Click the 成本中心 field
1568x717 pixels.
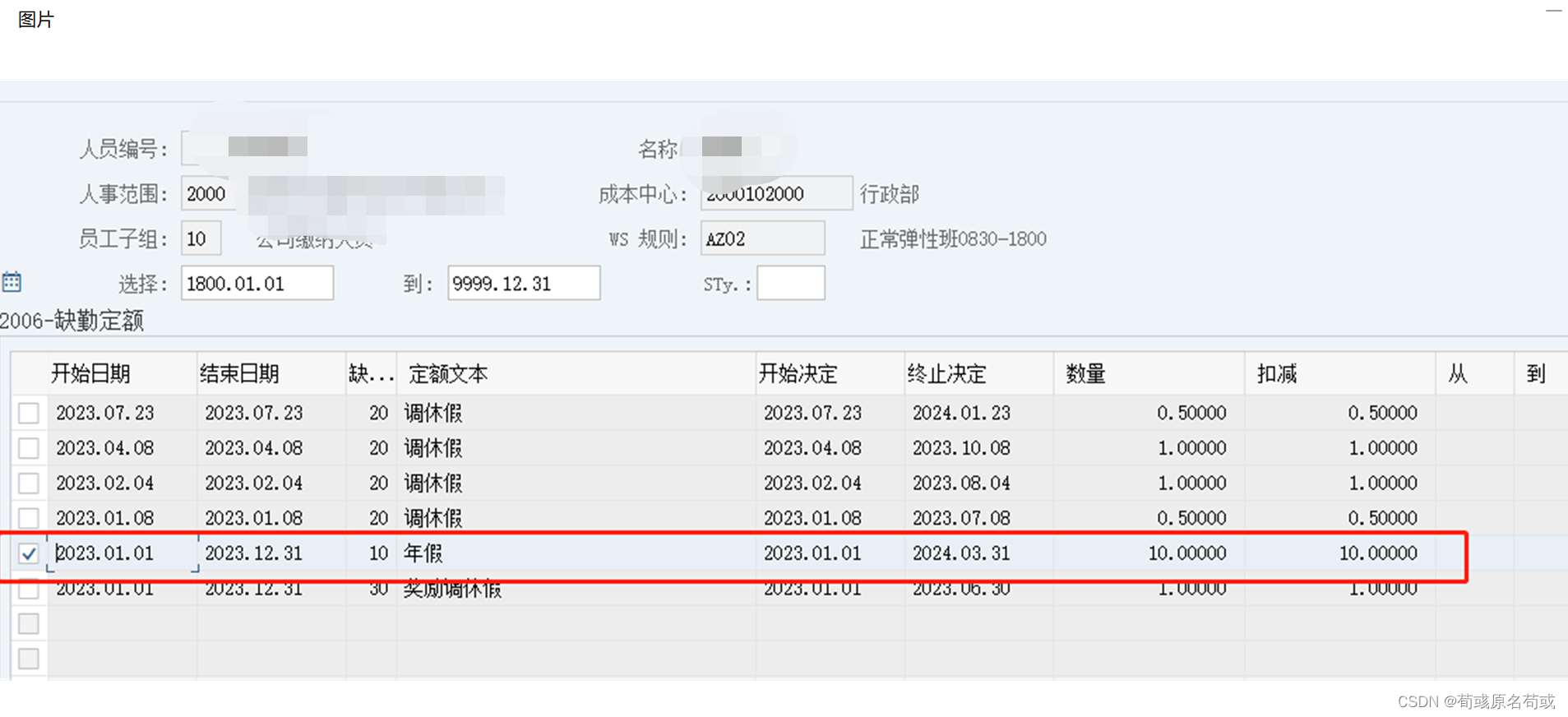coord(776,194)
